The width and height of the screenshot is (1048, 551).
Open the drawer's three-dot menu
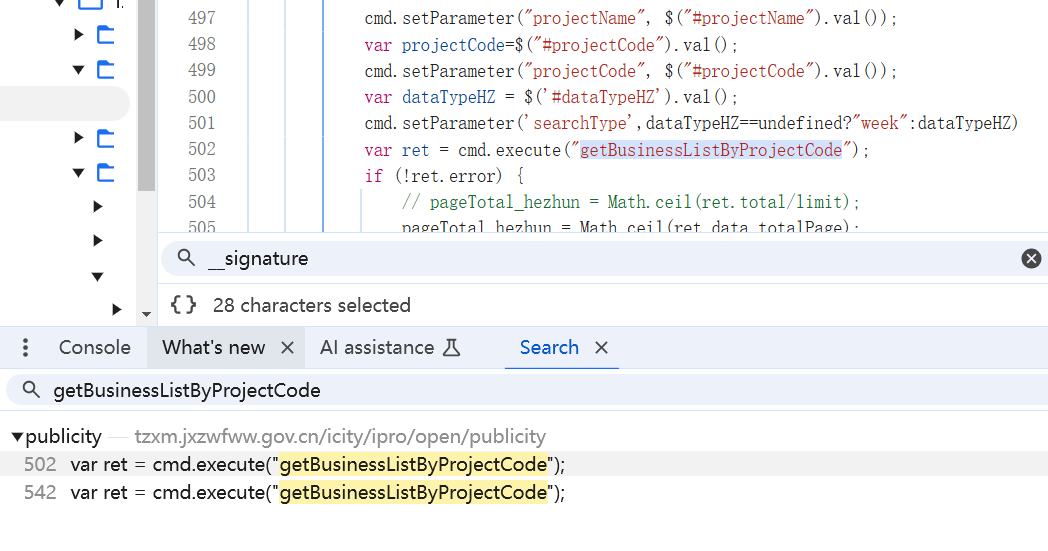(x=25, y=348)
